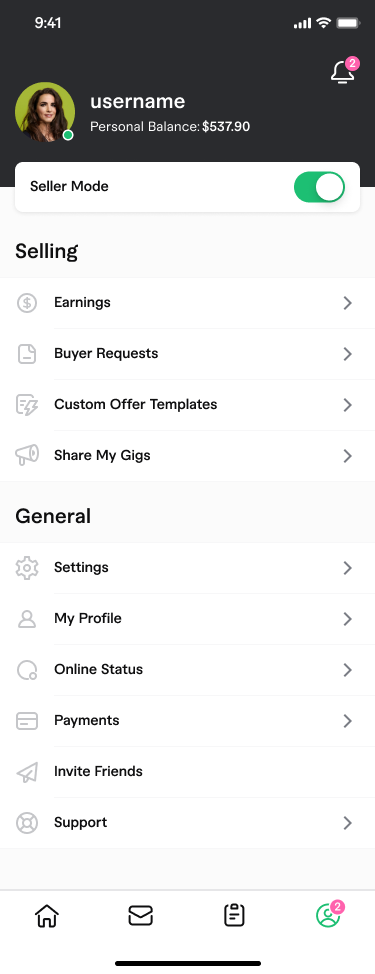Tap the Settings gear icon
The image size is (375, 974).
27,568
